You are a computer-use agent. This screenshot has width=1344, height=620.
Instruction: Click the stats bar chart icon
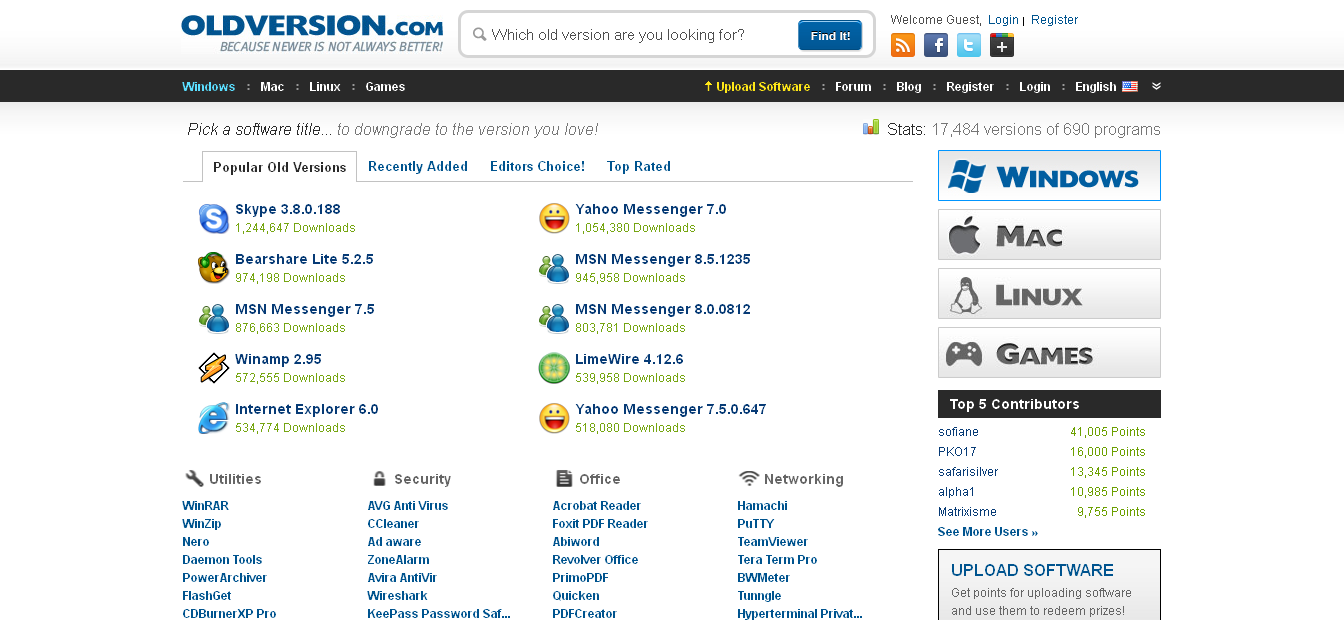[x=871, y=127]
